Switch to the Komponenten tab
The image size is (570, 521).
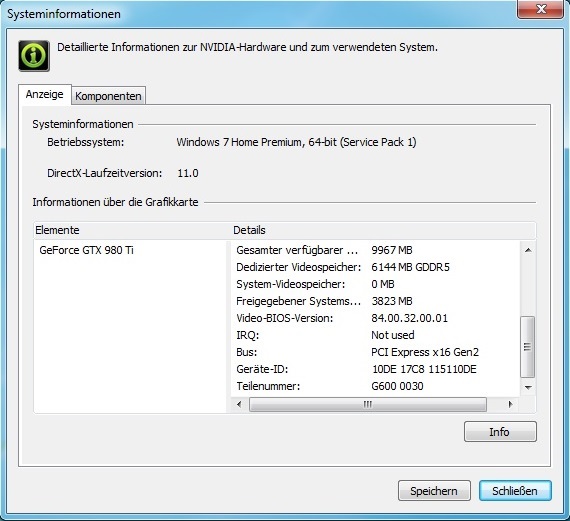108,96
